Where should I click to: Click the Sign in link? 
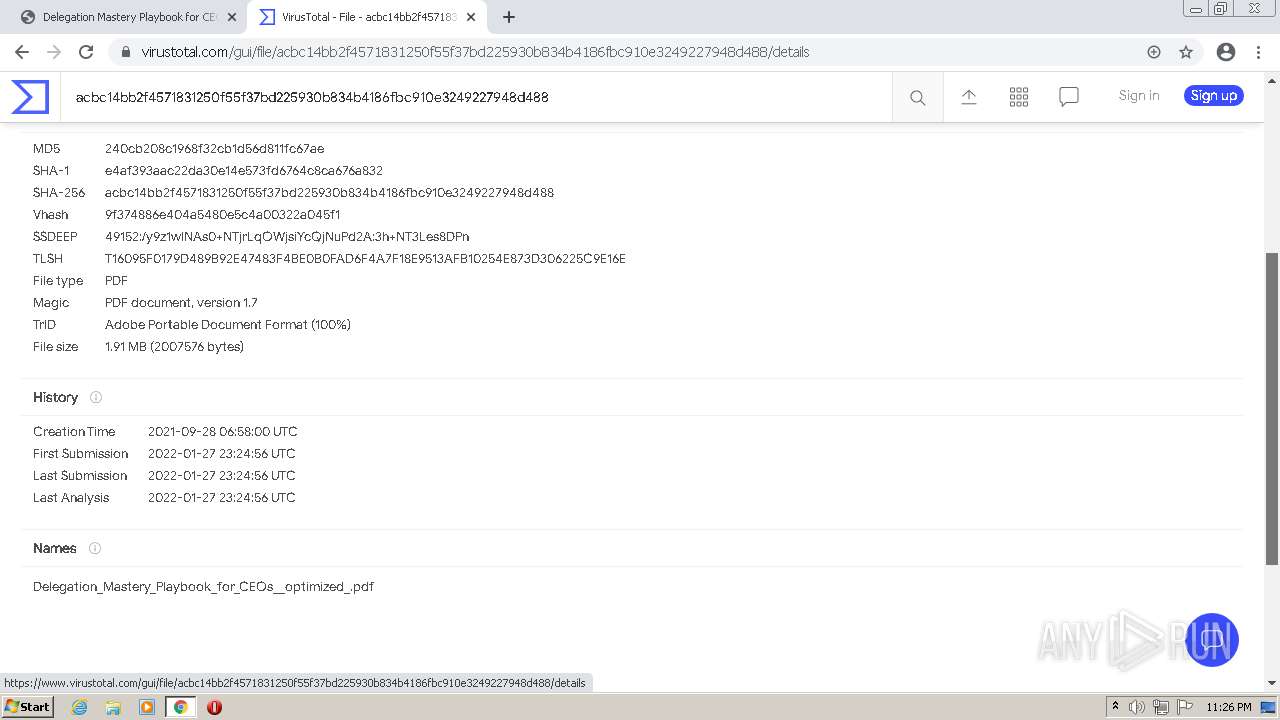[x=1139, y=96]
